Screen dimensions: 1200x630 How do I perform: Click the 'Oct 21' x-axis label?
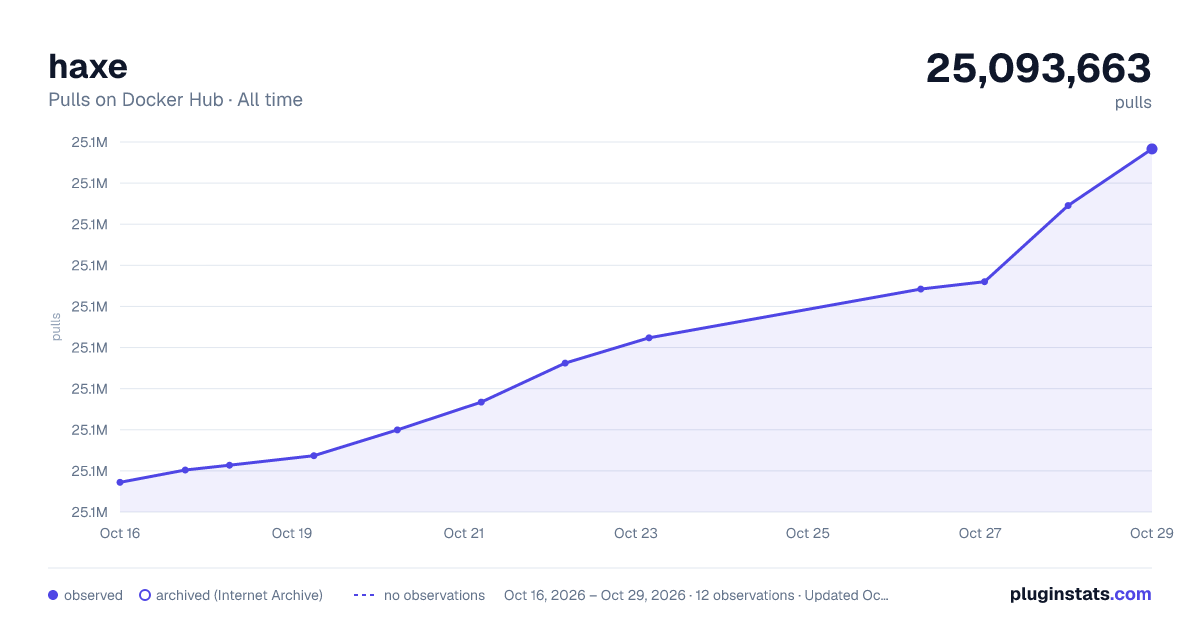[x=464, y=533]
